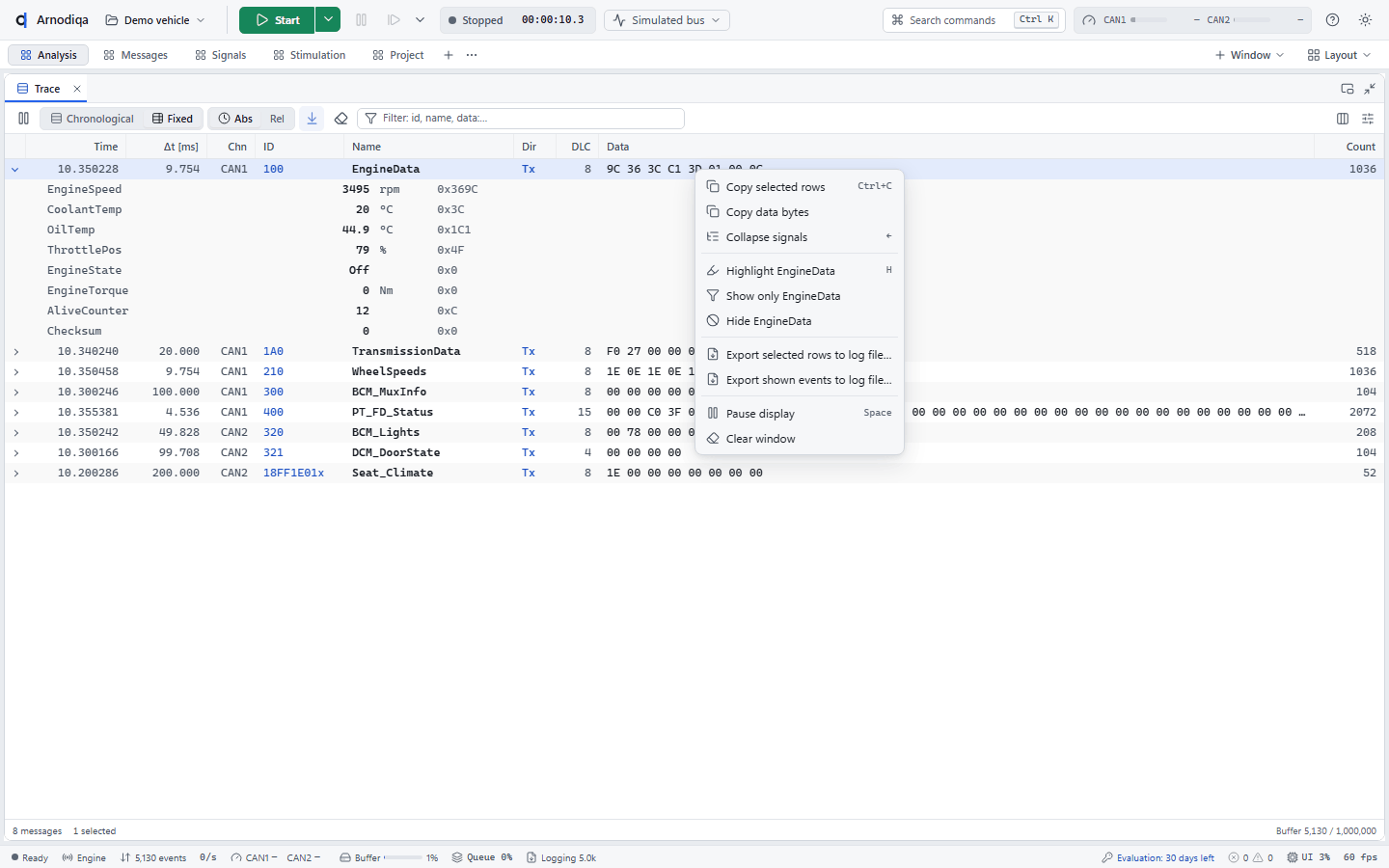Choose Show only EngineData

pyautogui.click(x=800, y=296)
